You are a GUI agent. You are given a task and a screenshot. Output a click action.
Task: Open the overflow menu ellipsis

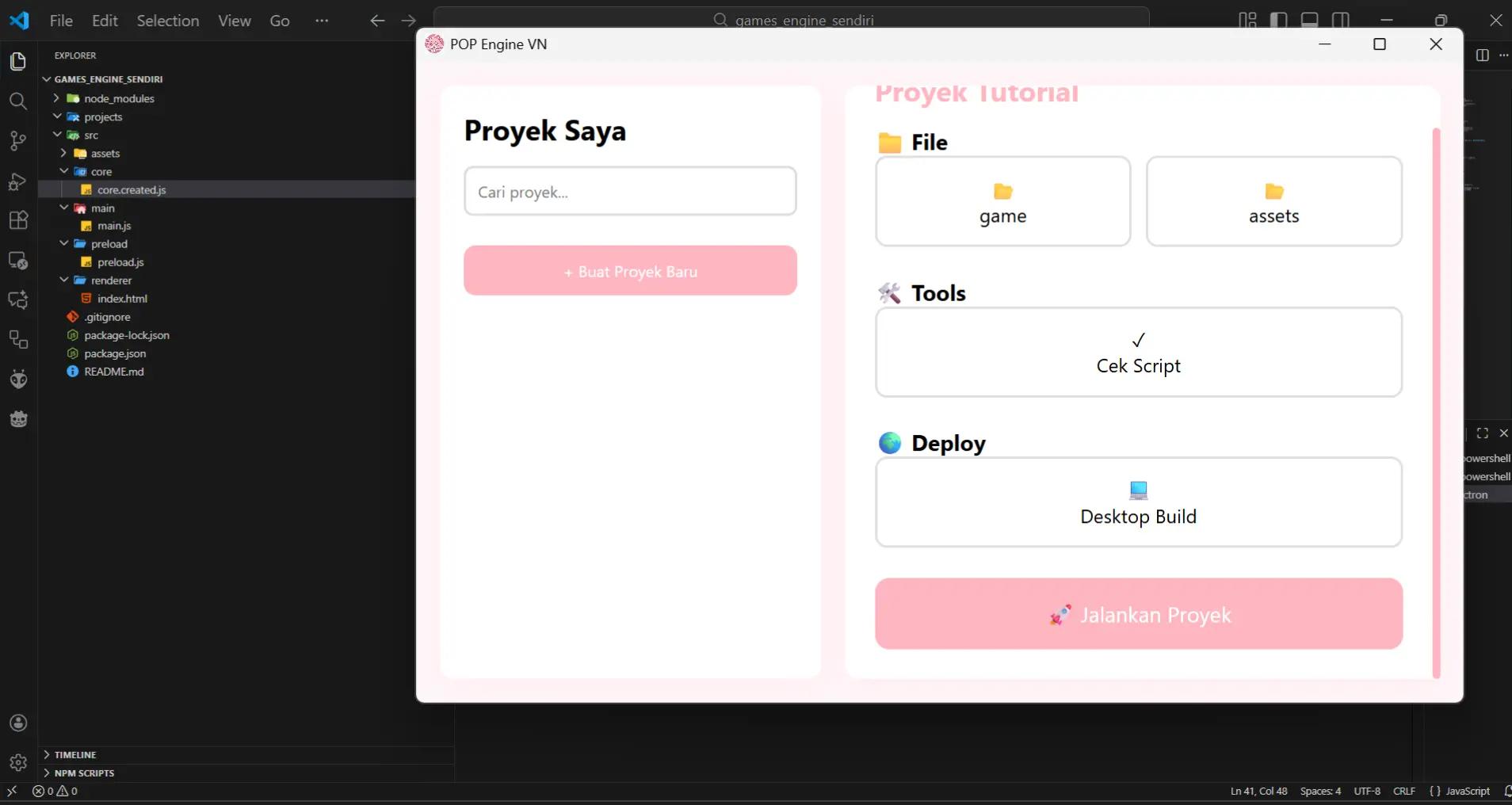point(321,21)
